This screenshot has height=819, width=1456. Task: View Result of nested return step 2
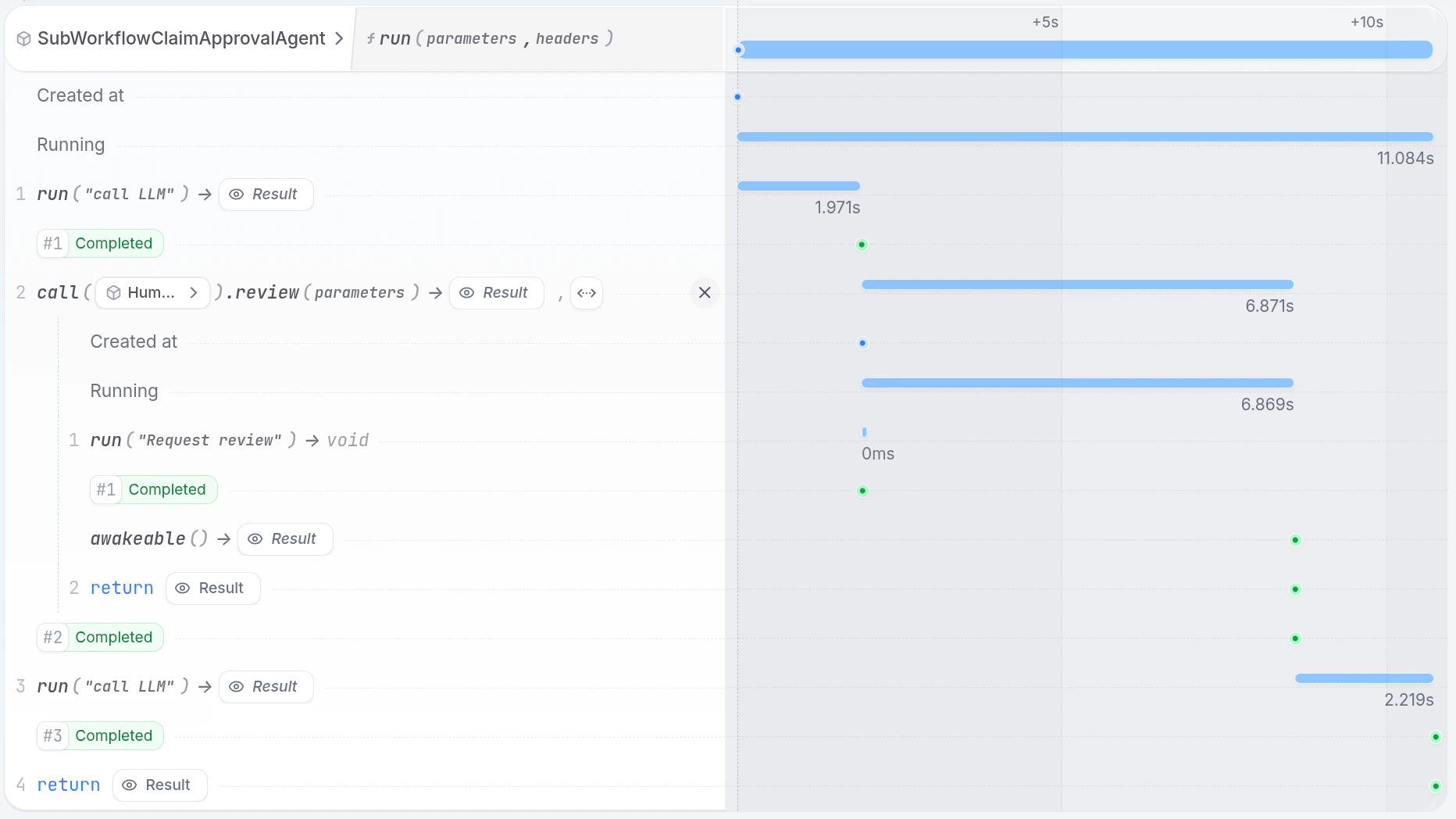[212, 588]
